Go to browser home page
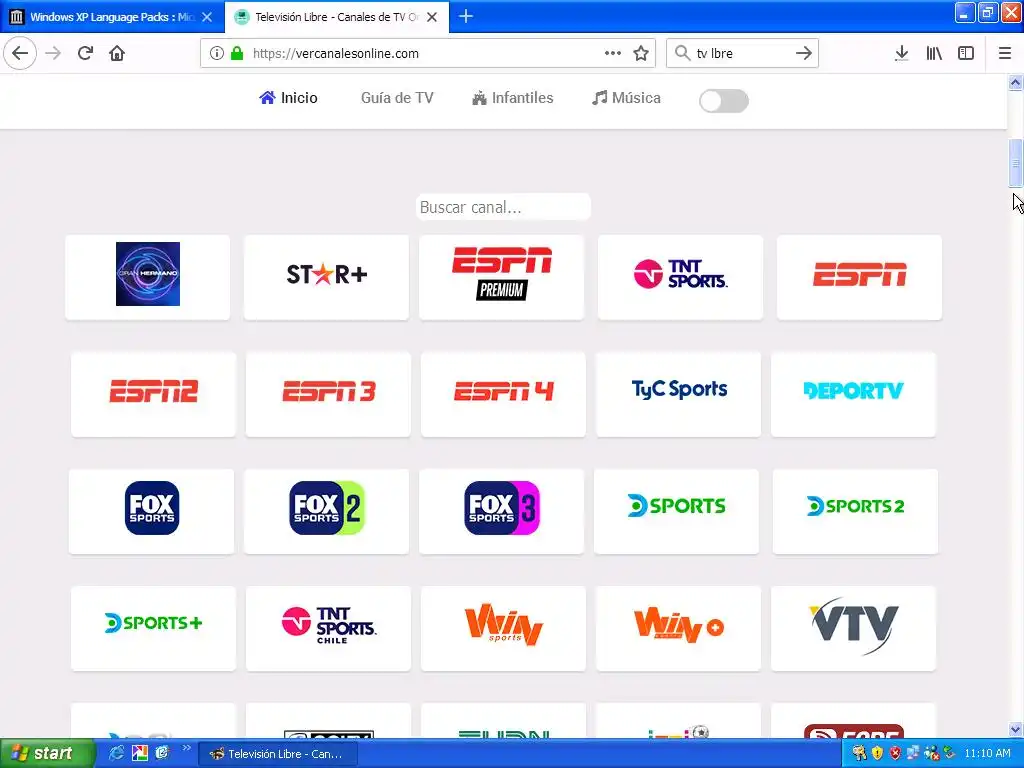 click(x=117, y=53)
